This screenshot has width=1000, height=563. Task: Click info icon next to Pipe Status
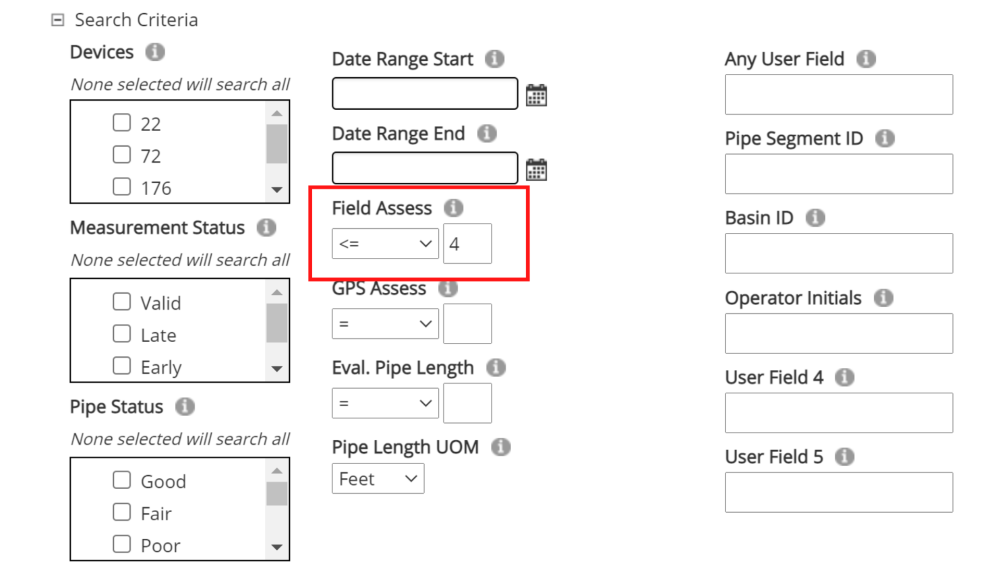click(x=184, y=407)
